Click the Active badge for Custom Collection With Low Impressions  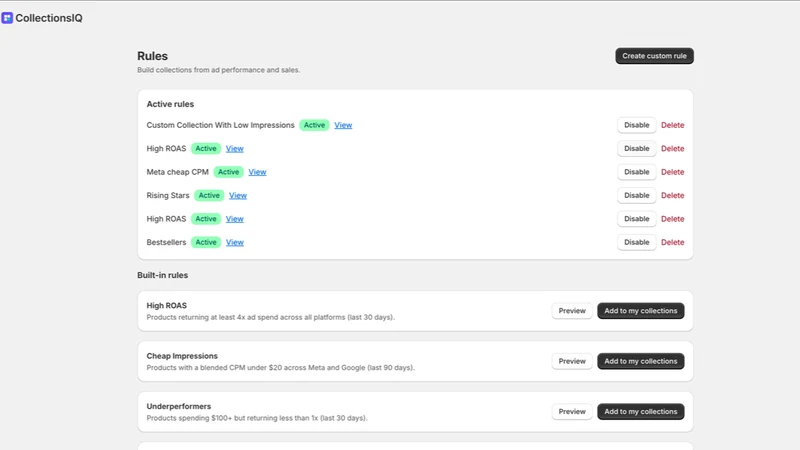(x=314, y=125)
